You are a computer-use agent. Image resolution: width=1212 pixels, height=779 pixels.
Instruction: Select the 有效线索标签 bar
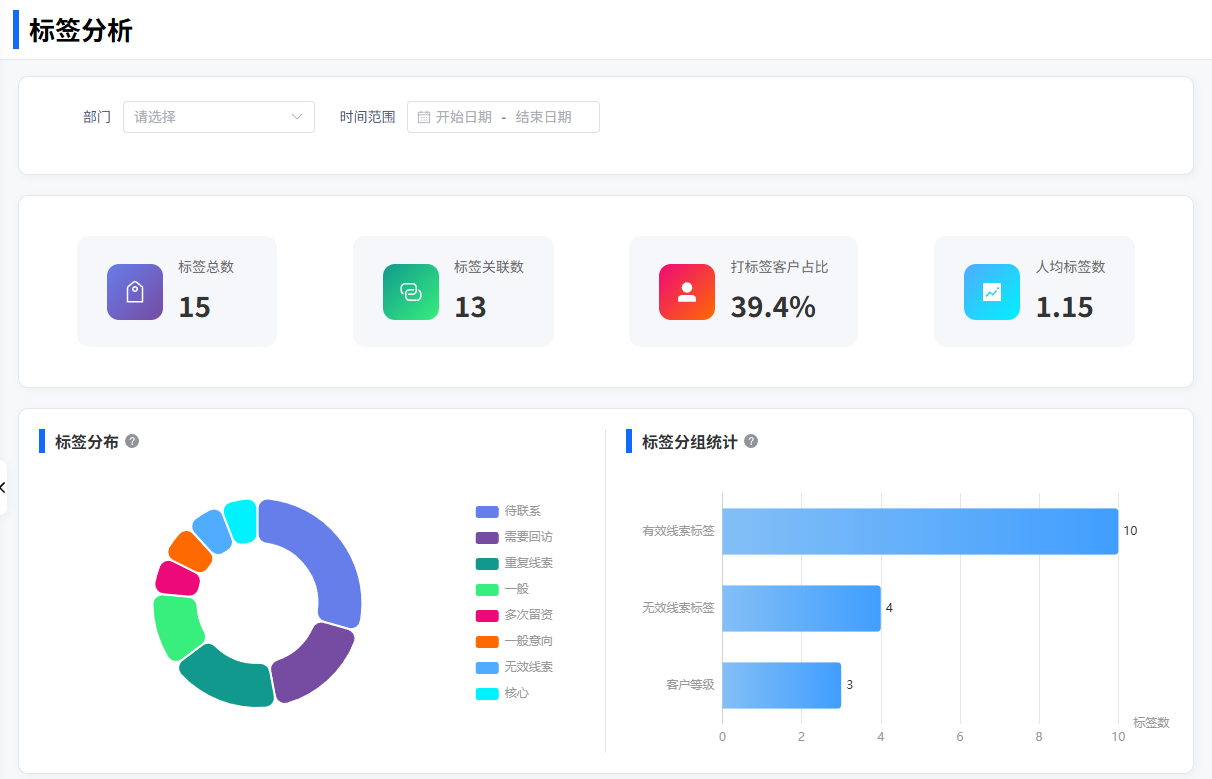coord(919,531)
